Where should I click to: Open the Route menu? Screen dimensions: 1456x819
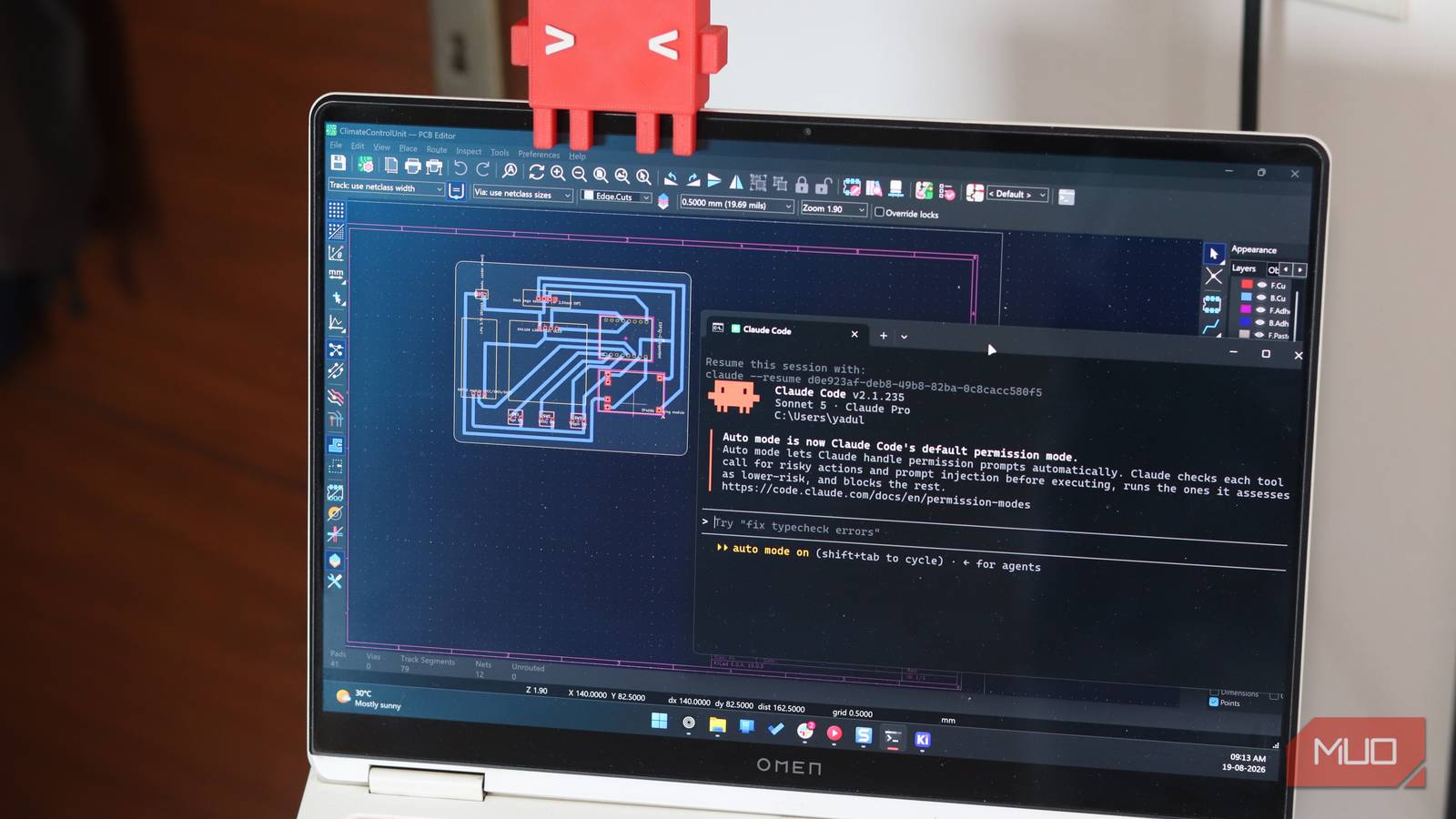(x=437, y=150)
